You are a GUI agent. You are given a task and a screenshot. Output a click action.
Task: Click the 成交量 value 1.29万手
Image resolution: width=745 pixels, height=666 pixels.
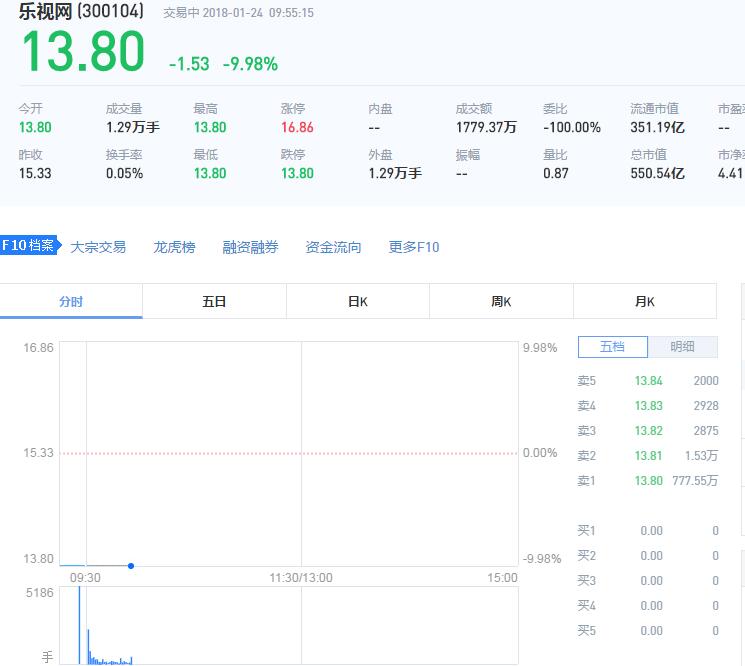point(133,127)
